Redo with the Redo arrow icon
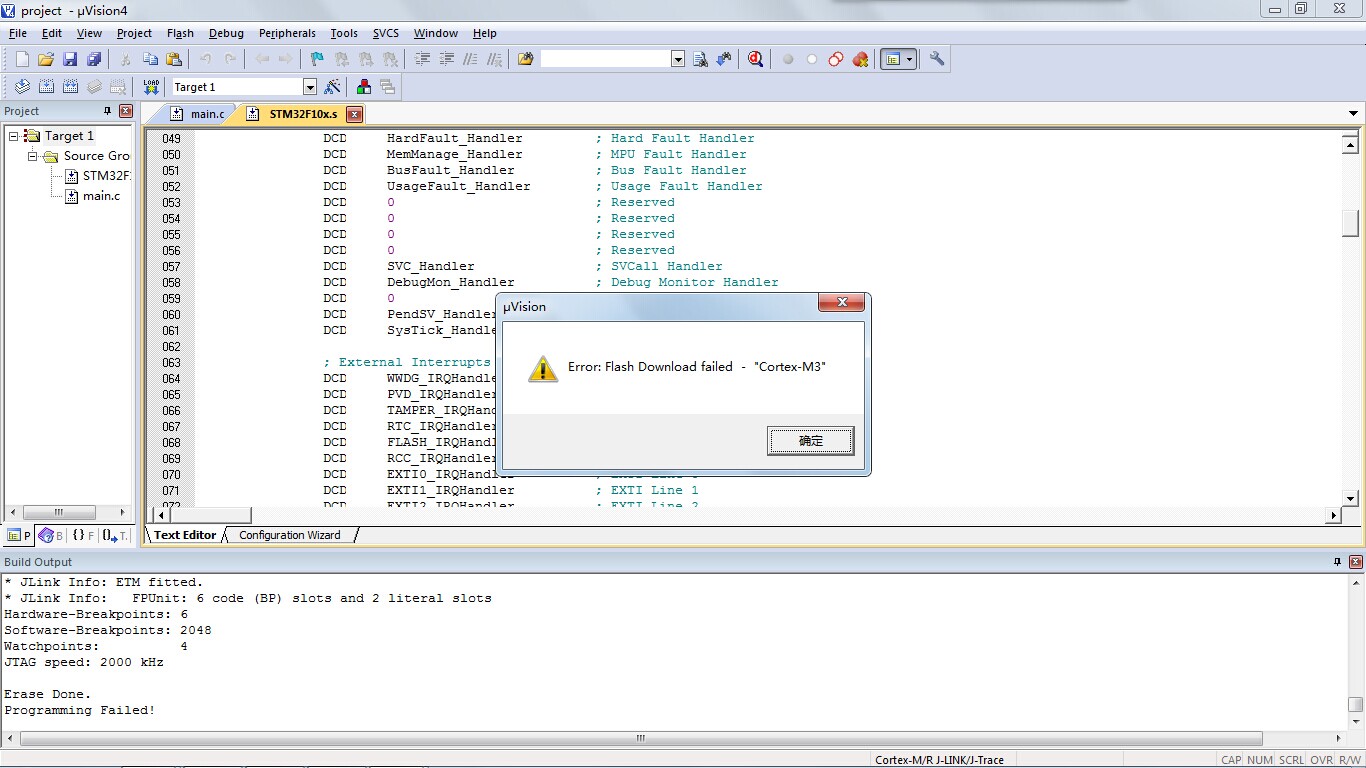The image size is (1366, 768). pyautogui.click(x=230, y=59)
